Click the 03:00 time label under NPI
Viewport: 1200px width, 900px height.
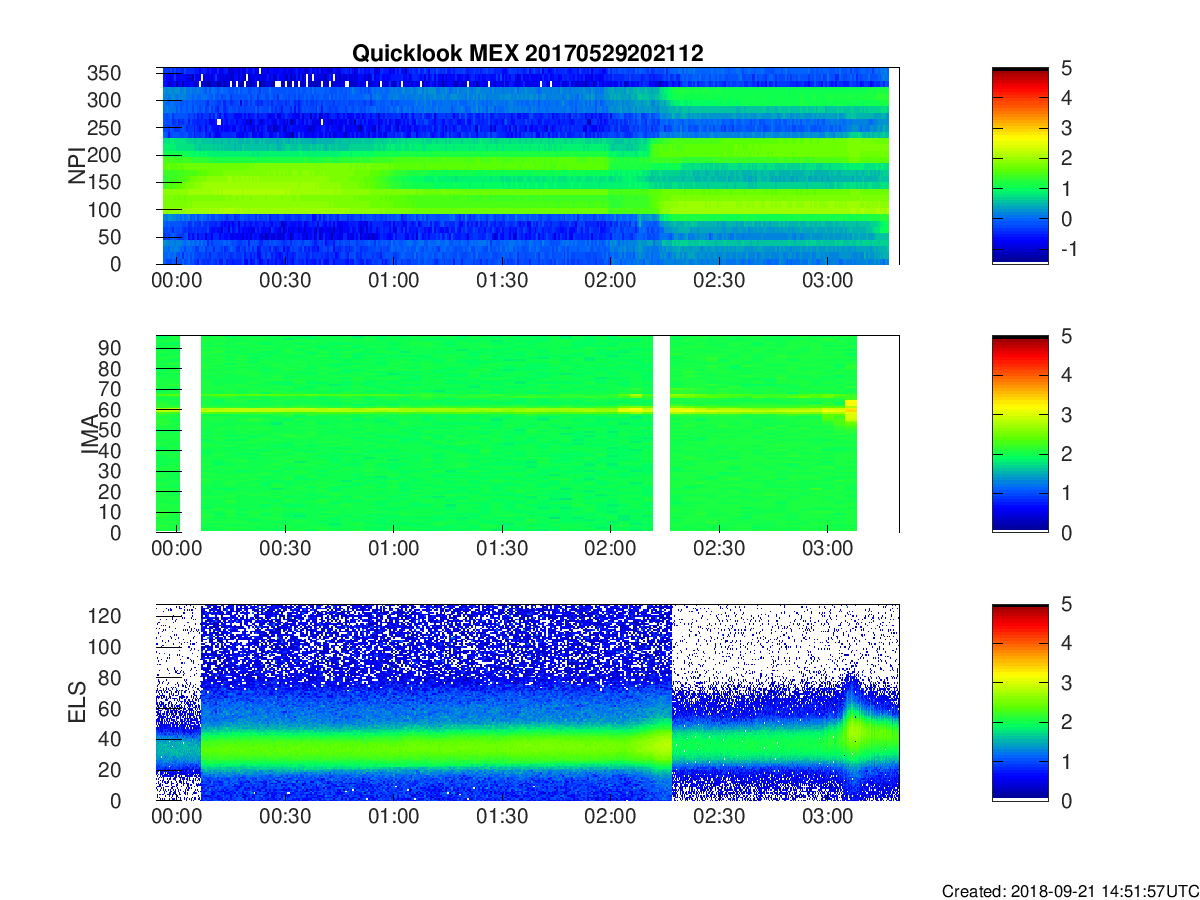(x=828, y=281)
